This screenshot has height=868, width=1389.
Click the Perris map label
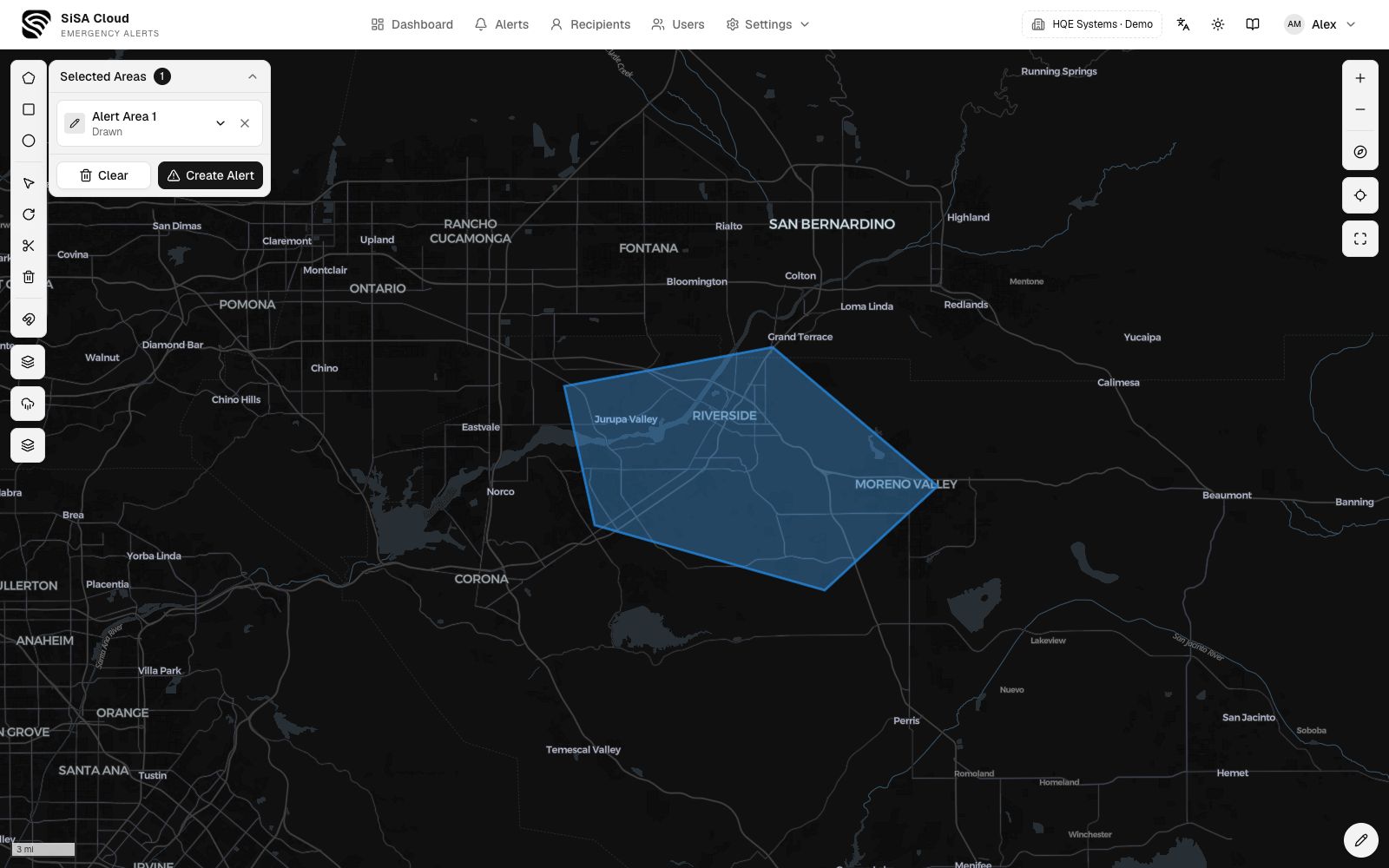tap(906, 720)
